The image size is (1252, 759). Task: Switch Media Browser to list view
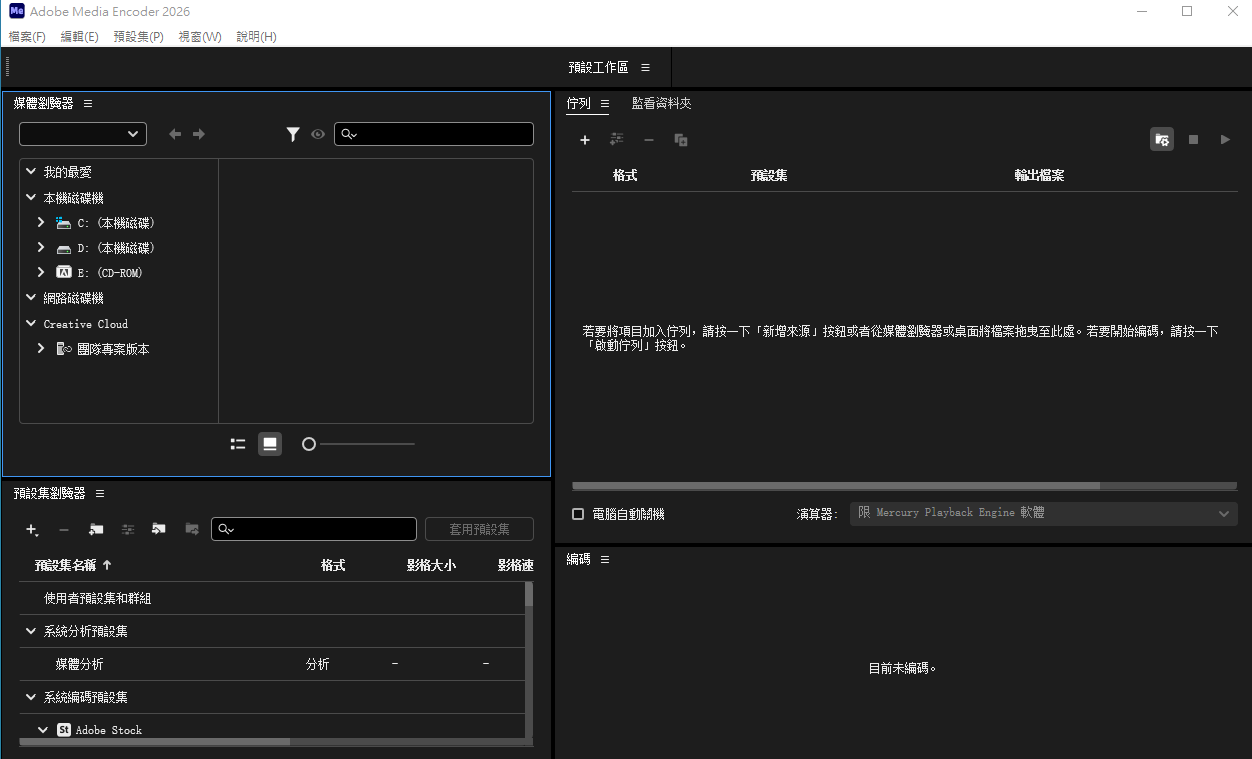pos(238,444)
